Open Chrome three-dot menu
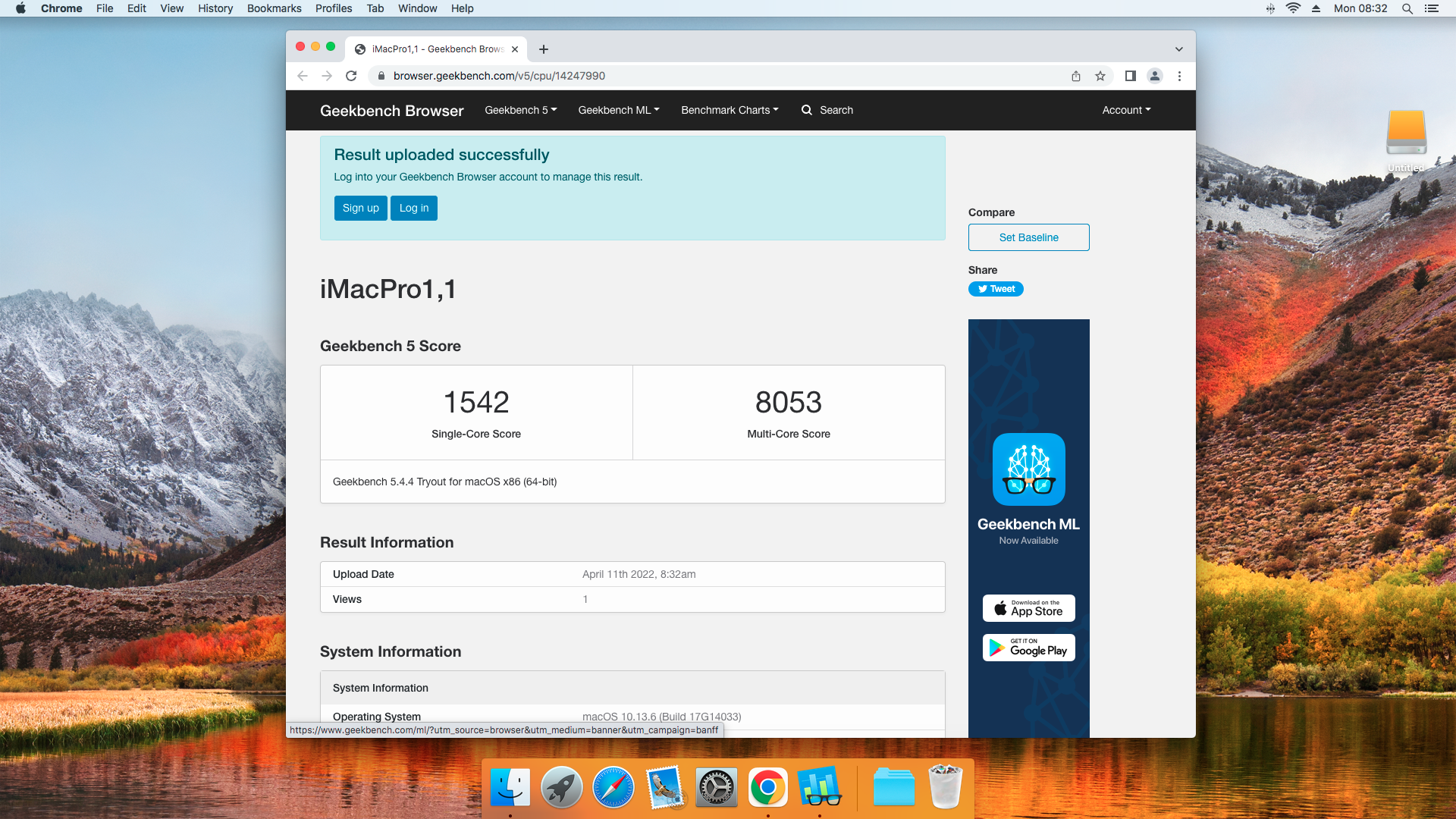This screenshot has height=819, width=1456. (x=1179, y=76)
